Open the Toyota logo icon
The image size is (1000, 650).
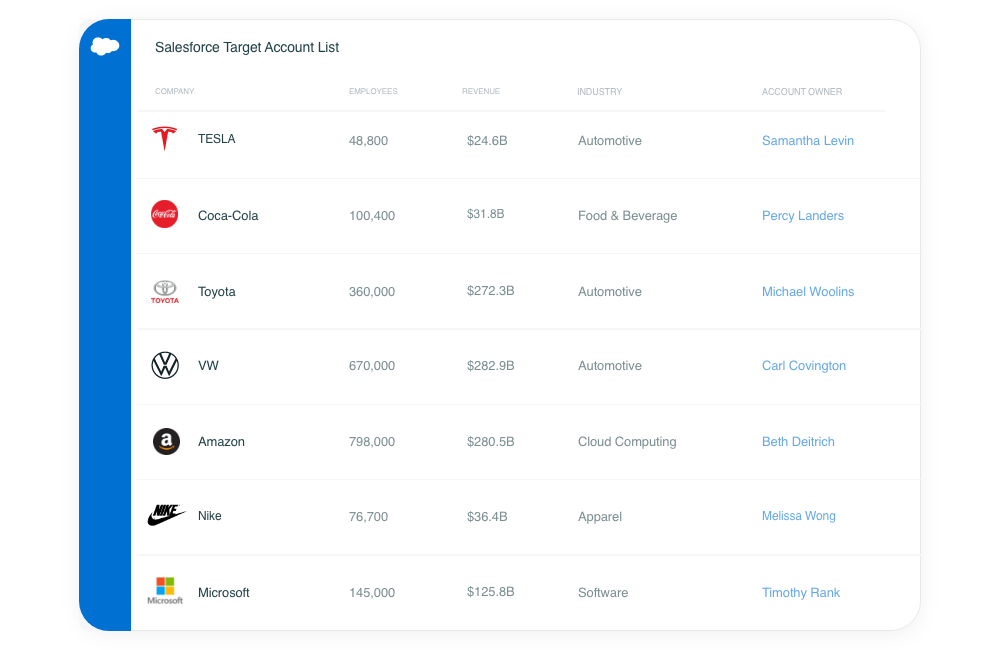point(165,292)
